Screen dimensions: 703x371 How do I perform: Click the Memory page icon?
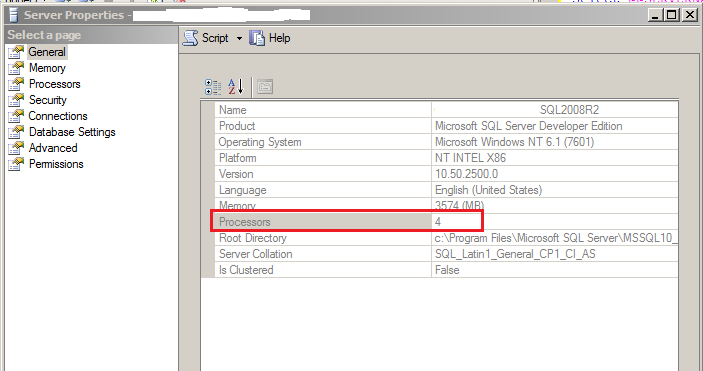click(16, 68)
